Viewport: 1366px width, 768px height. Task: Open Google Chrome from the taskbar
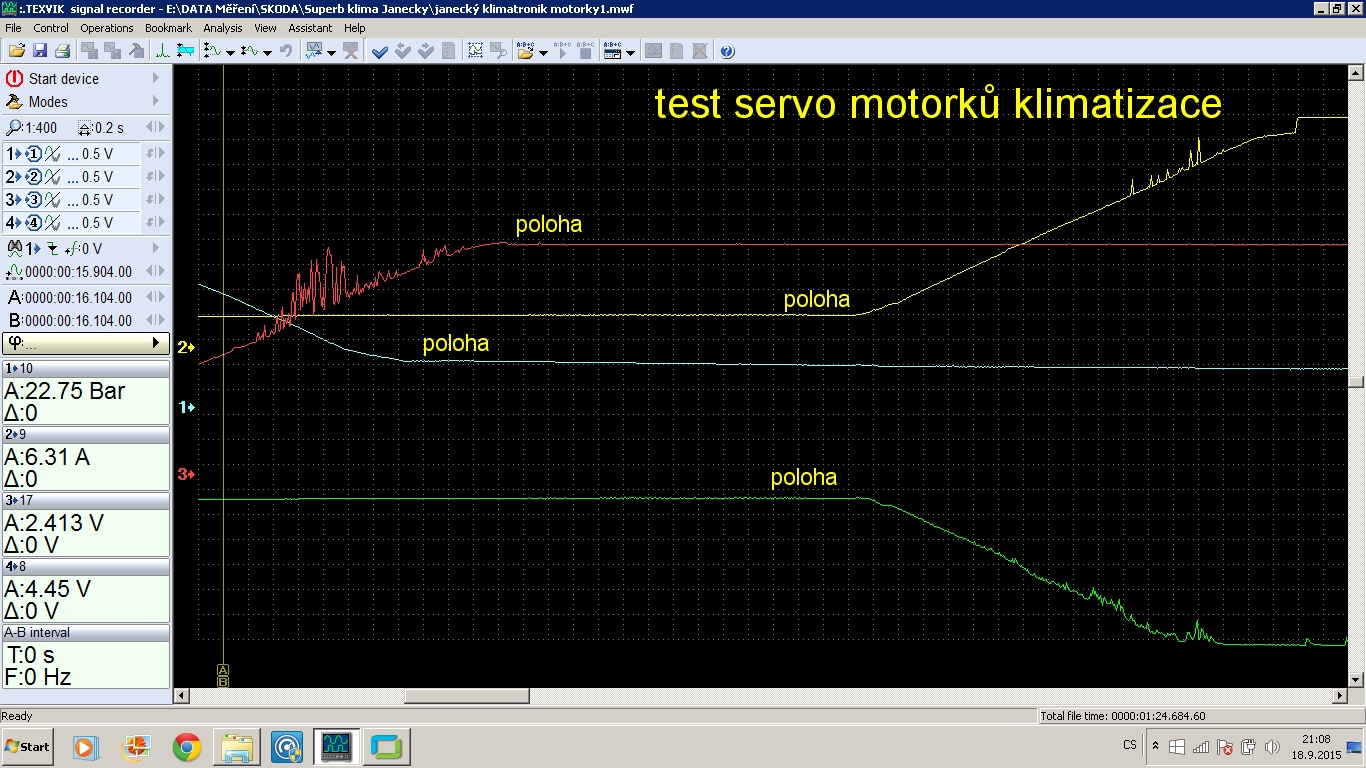coord(186,746)
